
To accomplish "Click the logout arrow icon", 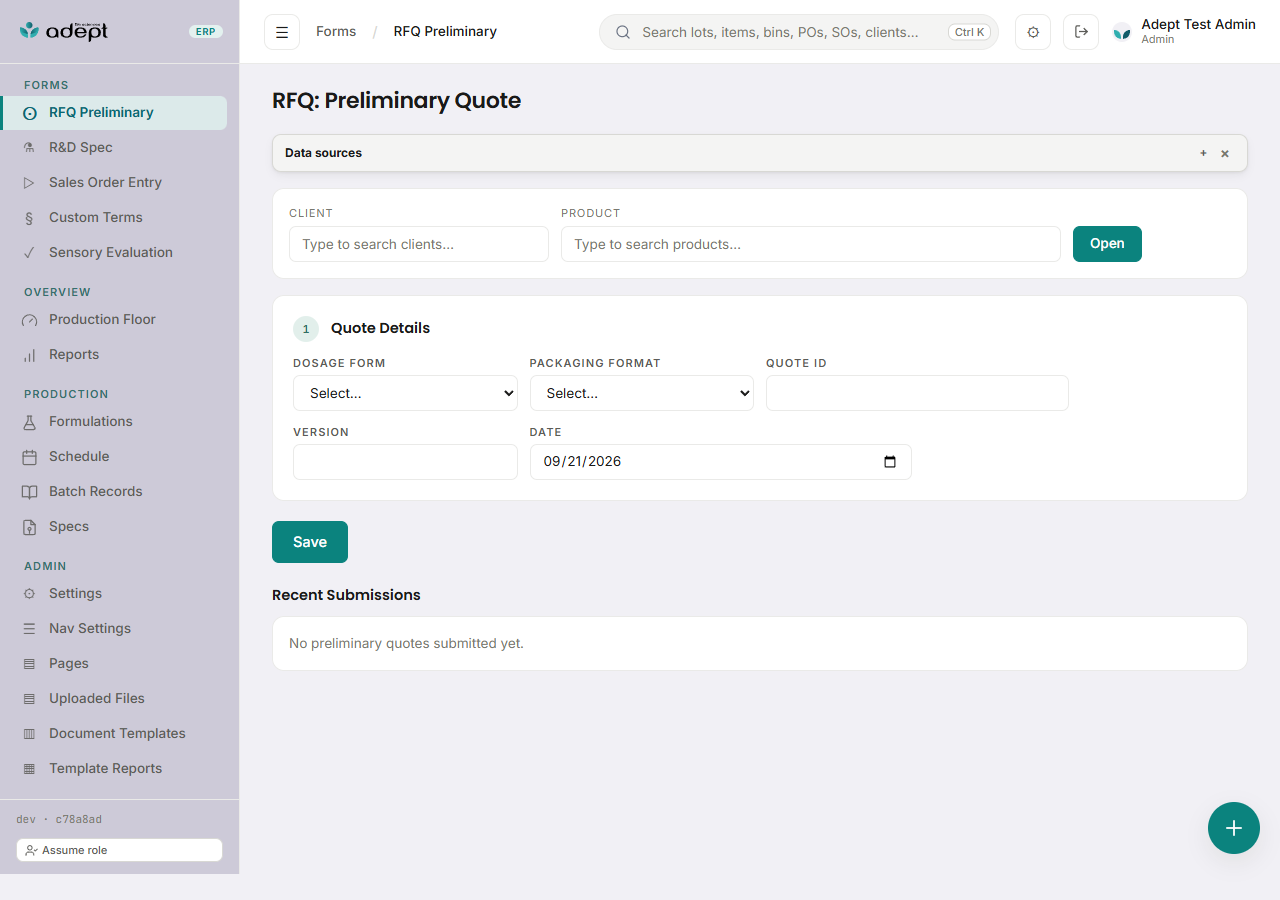I will 1081,32.
